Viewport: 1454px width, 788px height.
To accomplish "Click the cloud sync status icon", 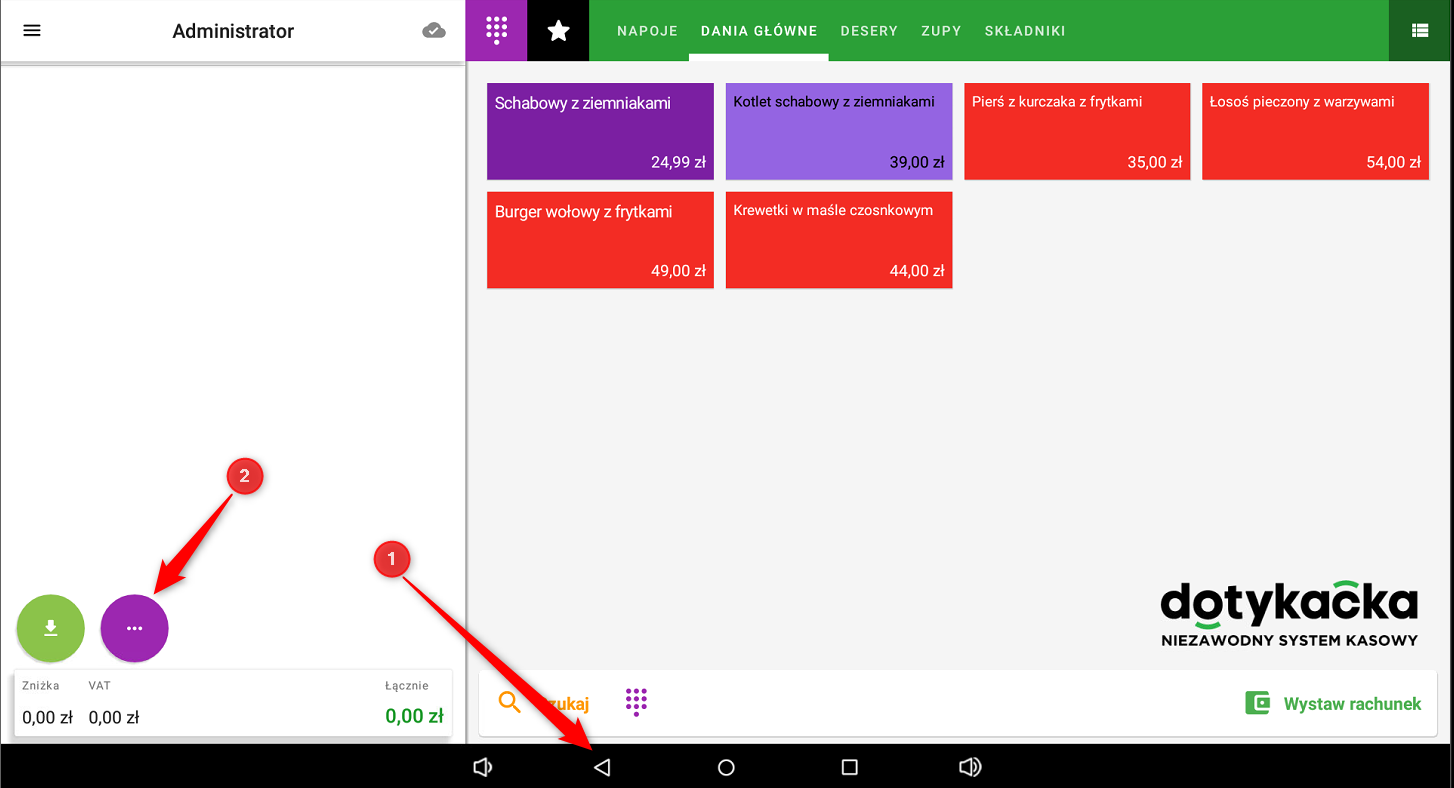I will coord(434,31).
